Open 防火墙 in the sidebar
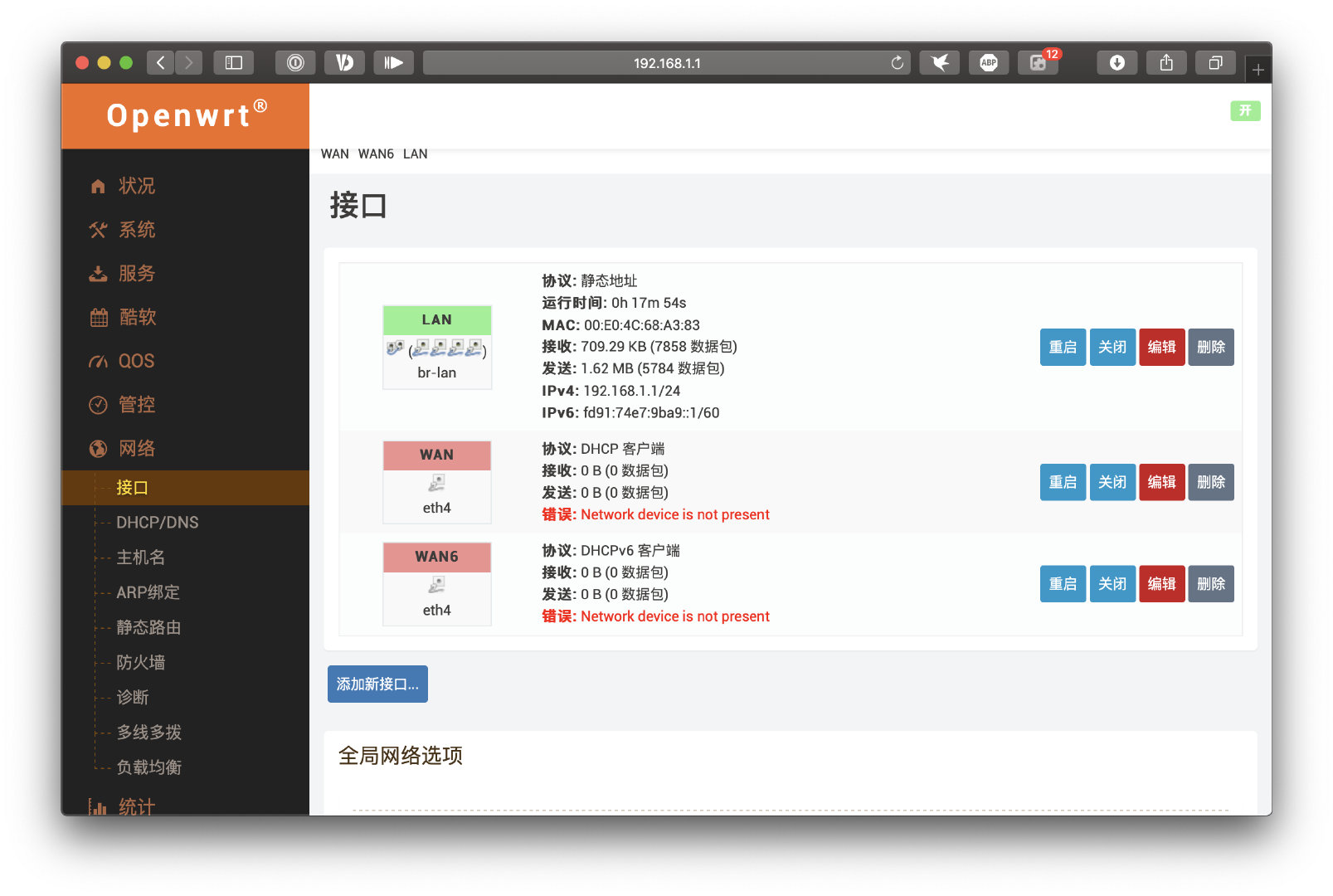Screen dimensions: 1333x896 [141, 663]
